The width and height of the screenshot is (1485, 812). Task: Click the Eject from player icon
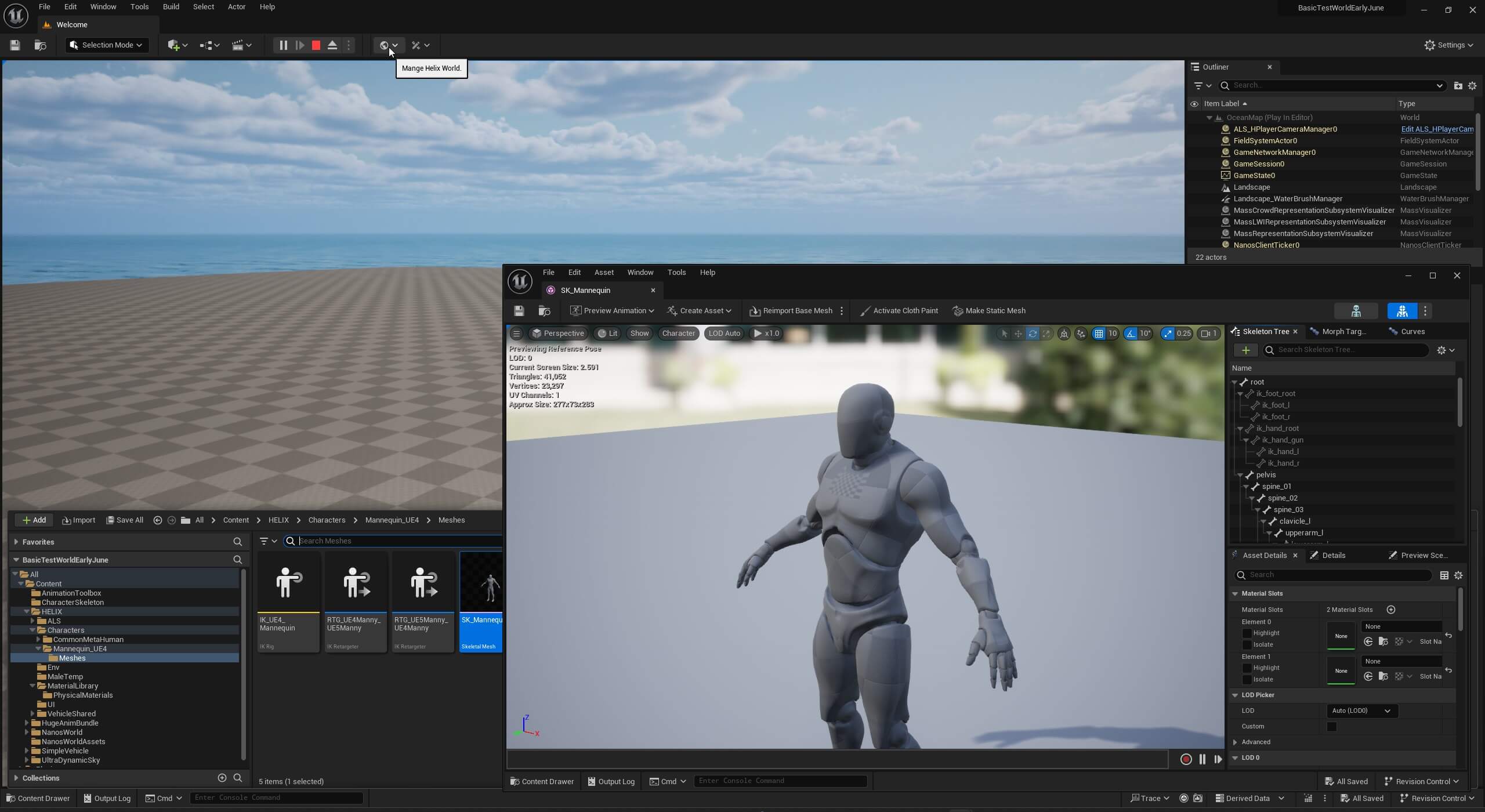pos(332,45)
